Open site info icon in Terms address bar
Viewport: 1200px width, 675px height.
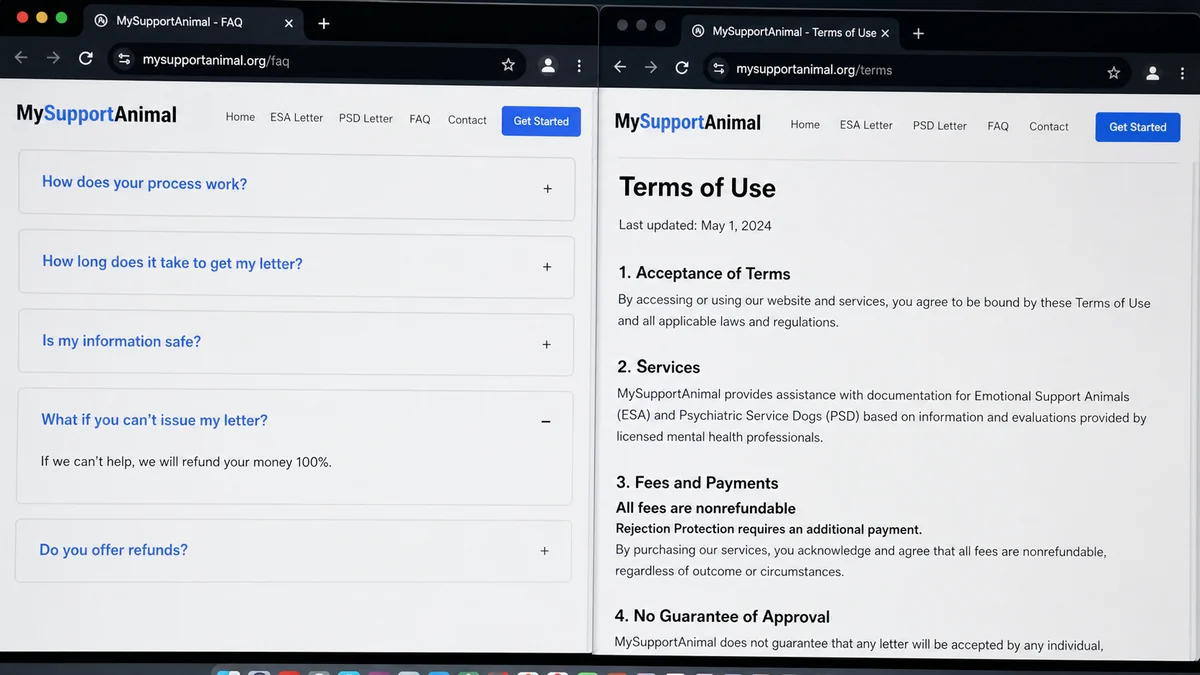coord(718,69)
